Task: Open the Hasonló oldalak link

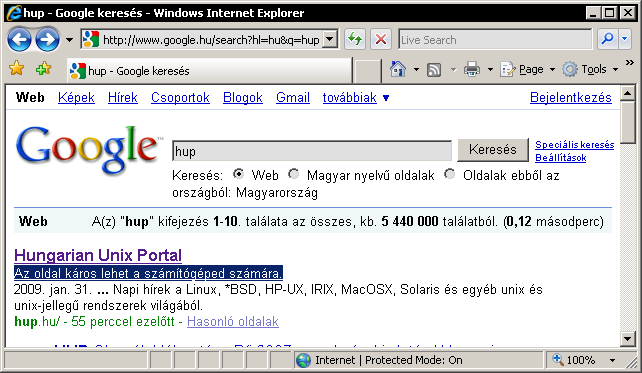Action: [233, 321]
